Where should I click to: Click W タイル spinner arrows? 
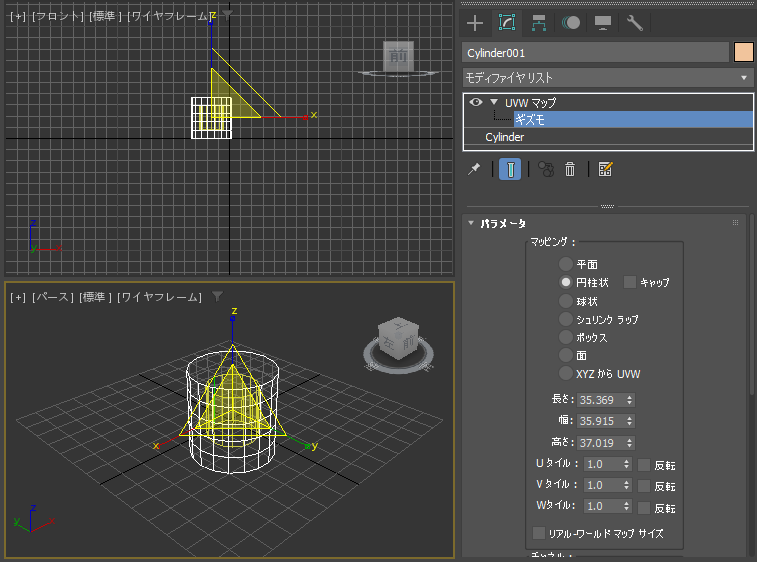click(x=626, y=506)
